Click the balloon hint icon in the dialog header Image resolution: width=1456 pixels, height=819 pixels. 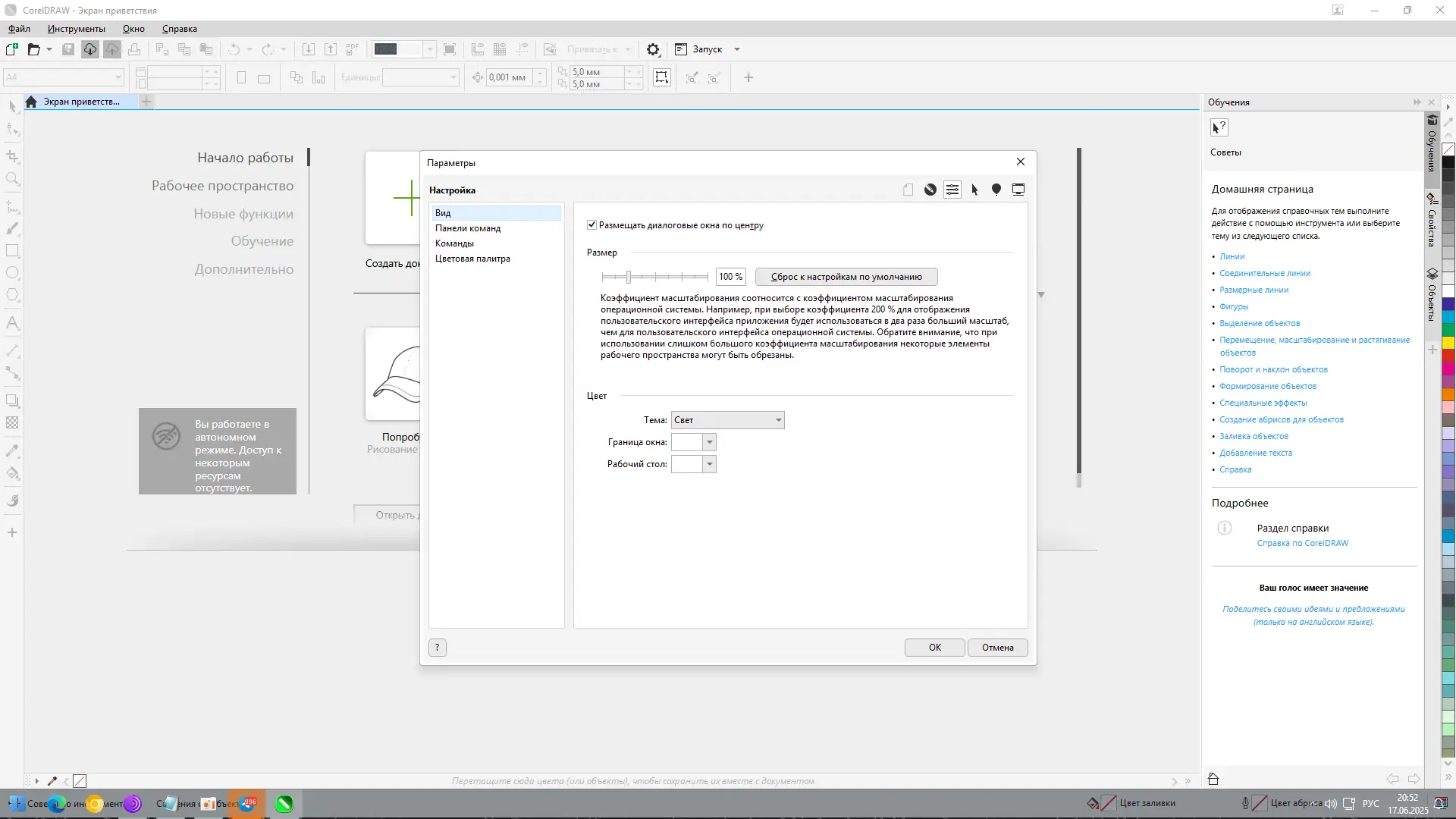pyautogui.click(x=996, y=190)
